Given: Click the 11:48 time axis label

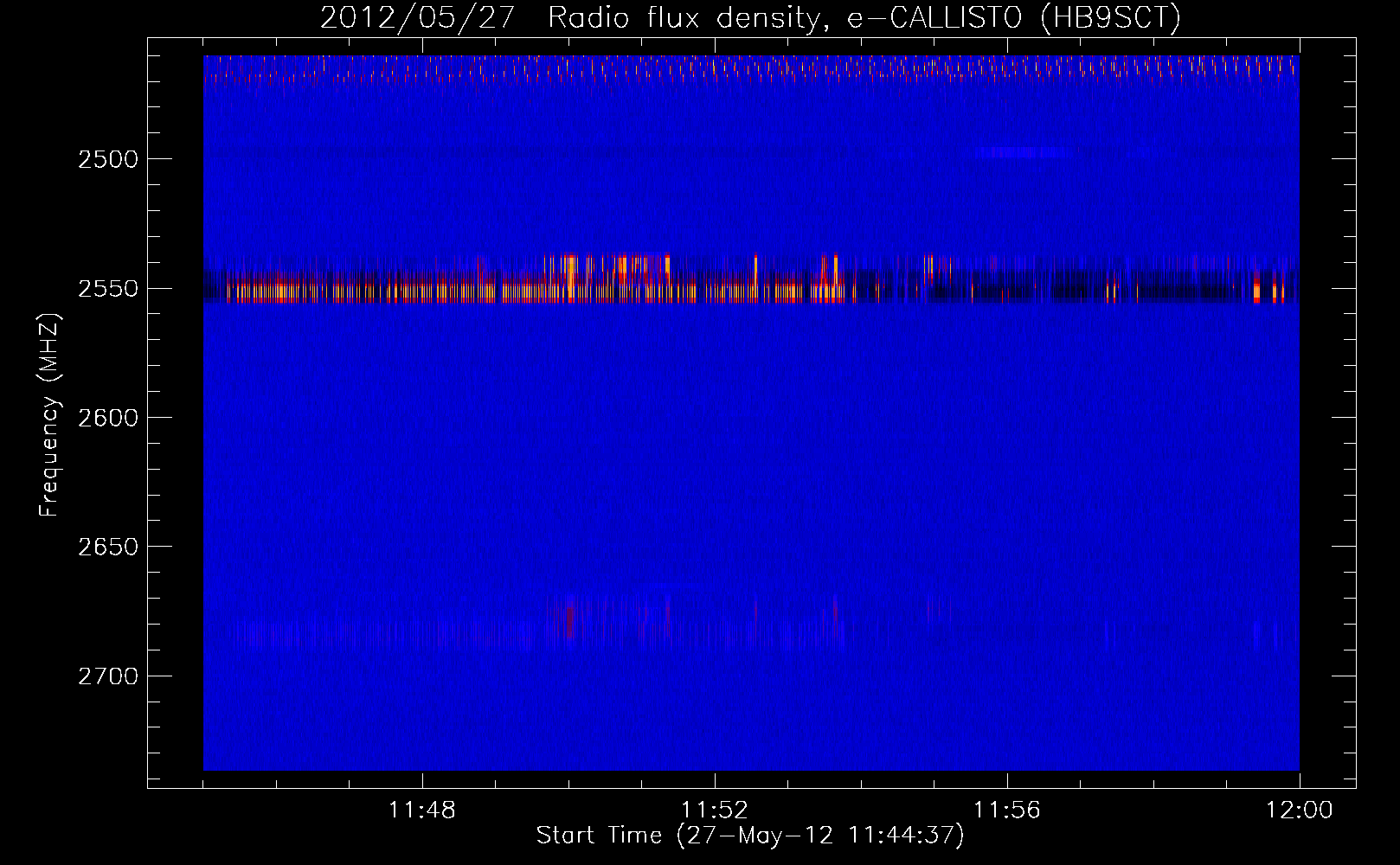Looking at the screenshot, I should coord(422,811).
